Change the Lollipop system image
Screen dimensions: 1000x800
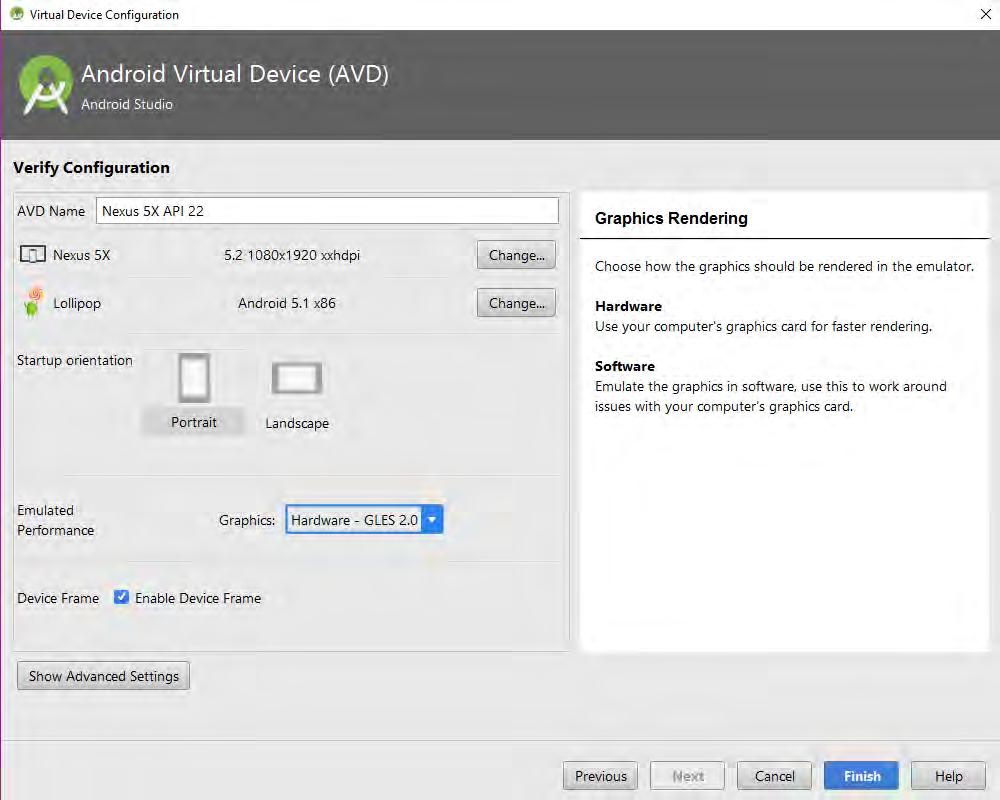(x=516, y=303)
